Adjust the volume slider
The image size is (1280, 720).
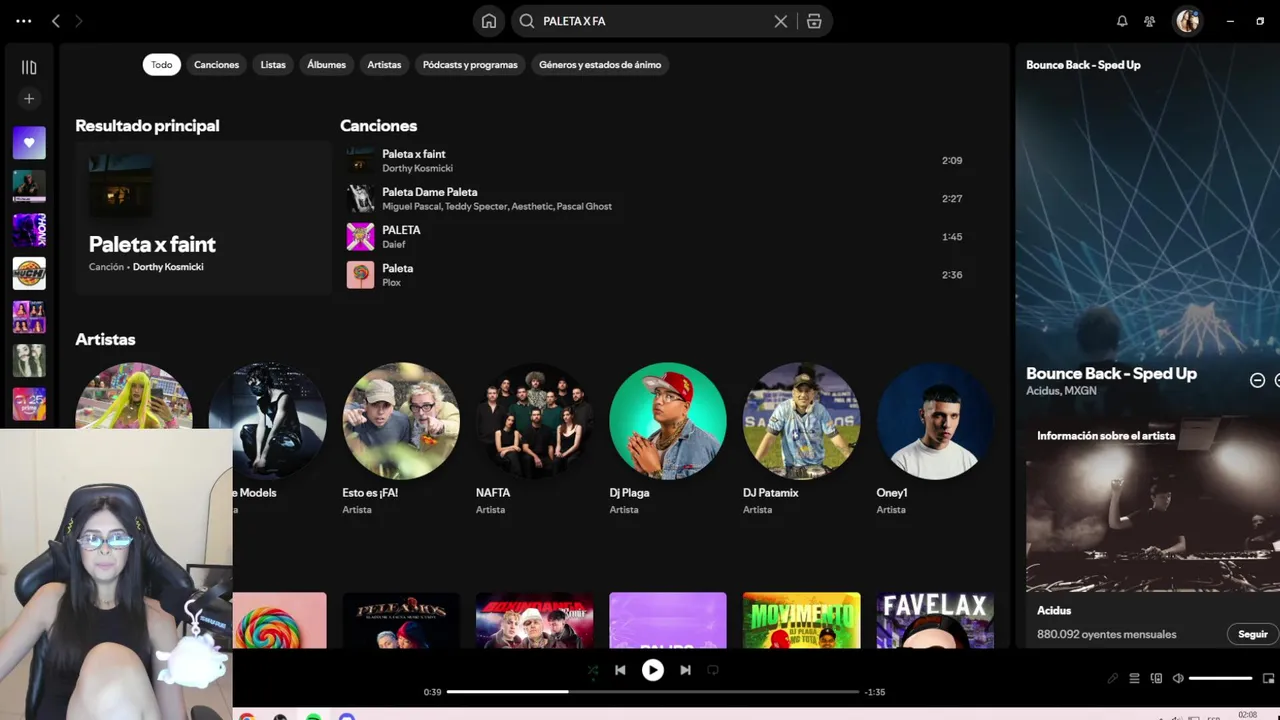[1220, 678]
